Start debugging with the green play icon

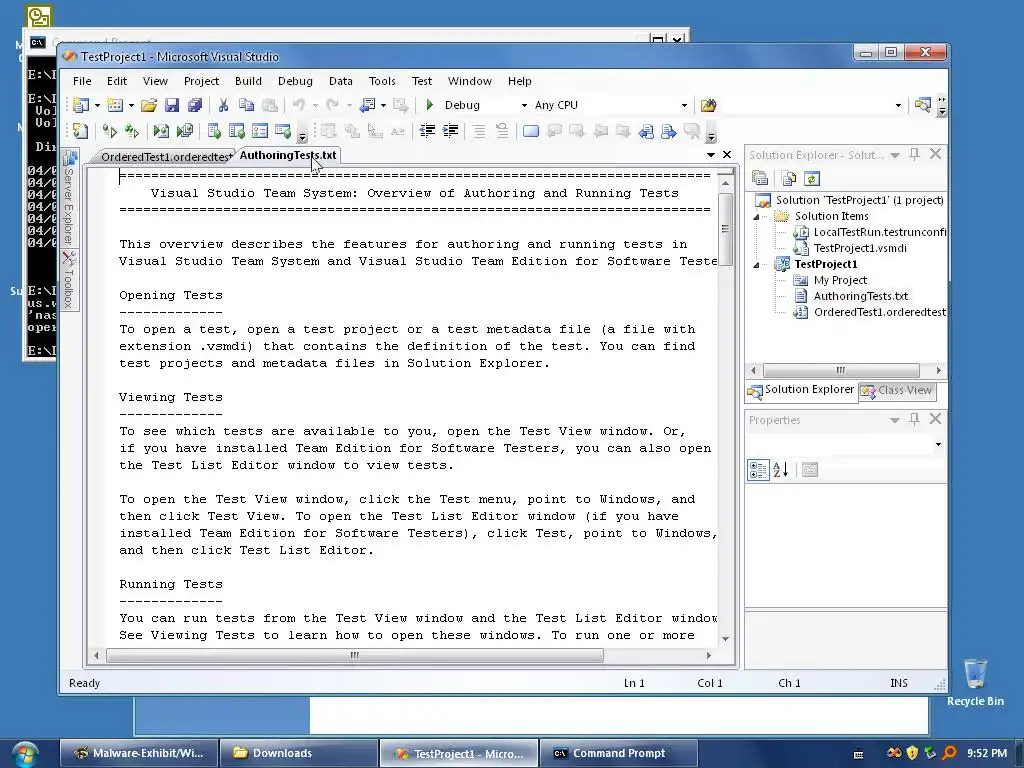tap(430, 105)
